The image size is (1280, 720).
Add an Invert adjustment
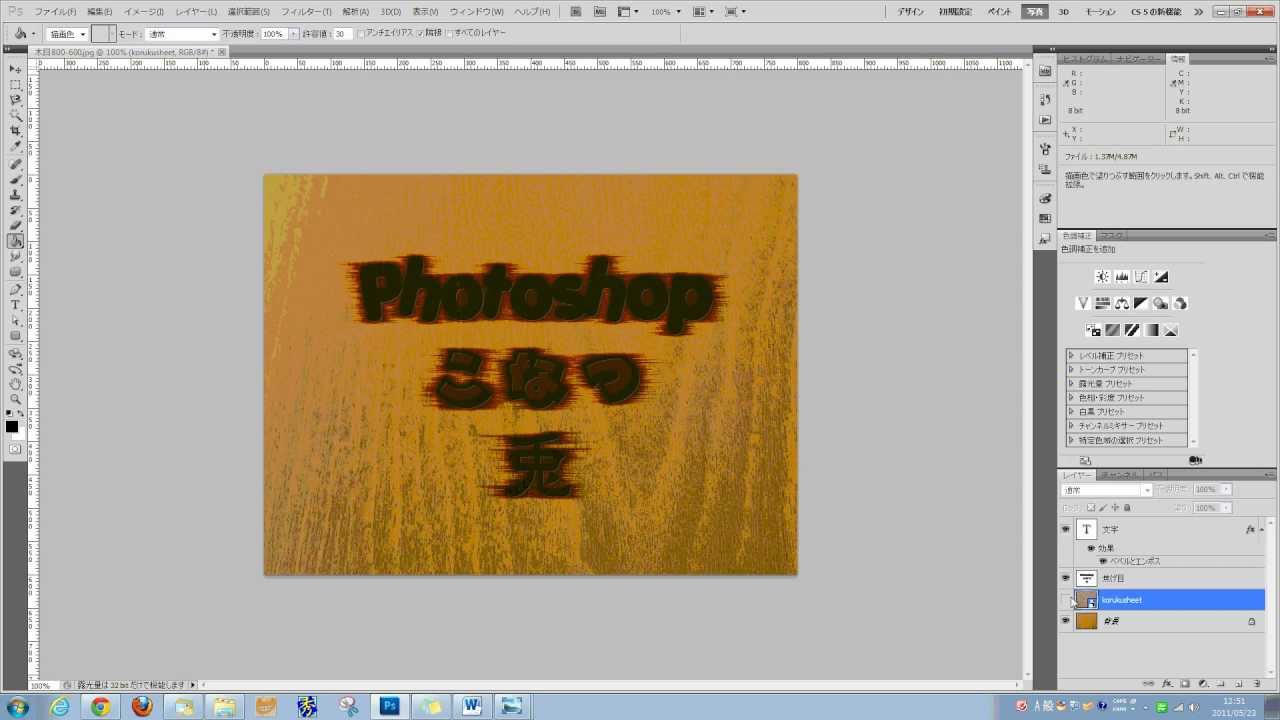click(1093, 330)
